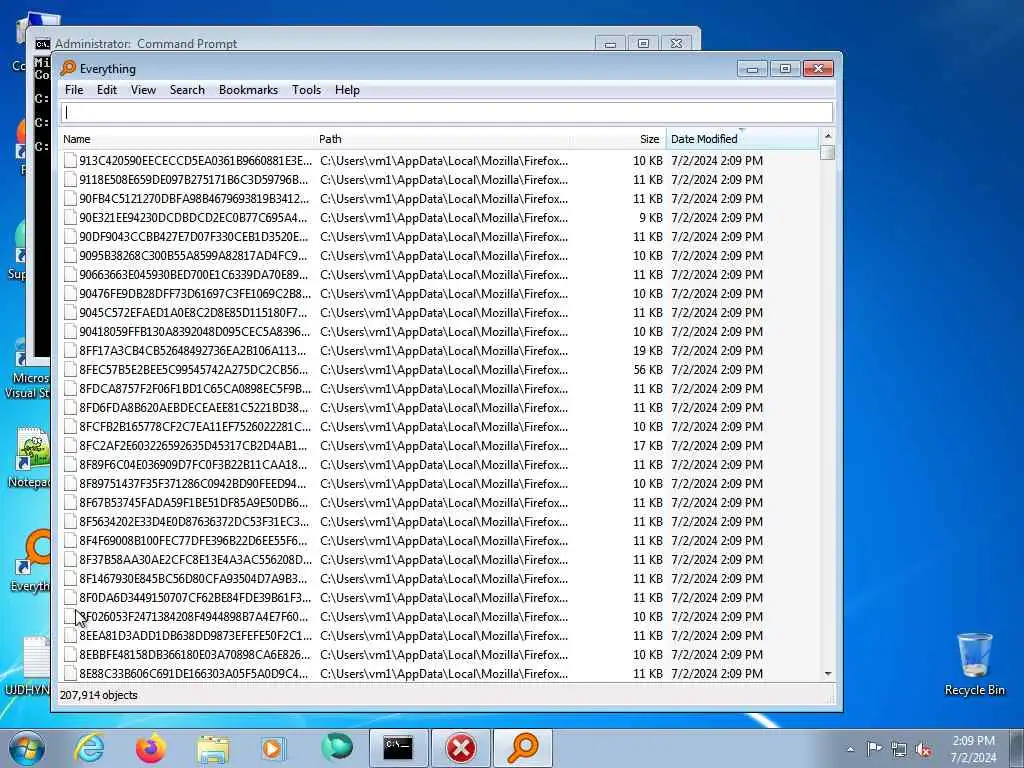Click file icon of 8FEC57B5E2BEE5C row
This screenshot has width=1024, height=768.
(70, 370)
